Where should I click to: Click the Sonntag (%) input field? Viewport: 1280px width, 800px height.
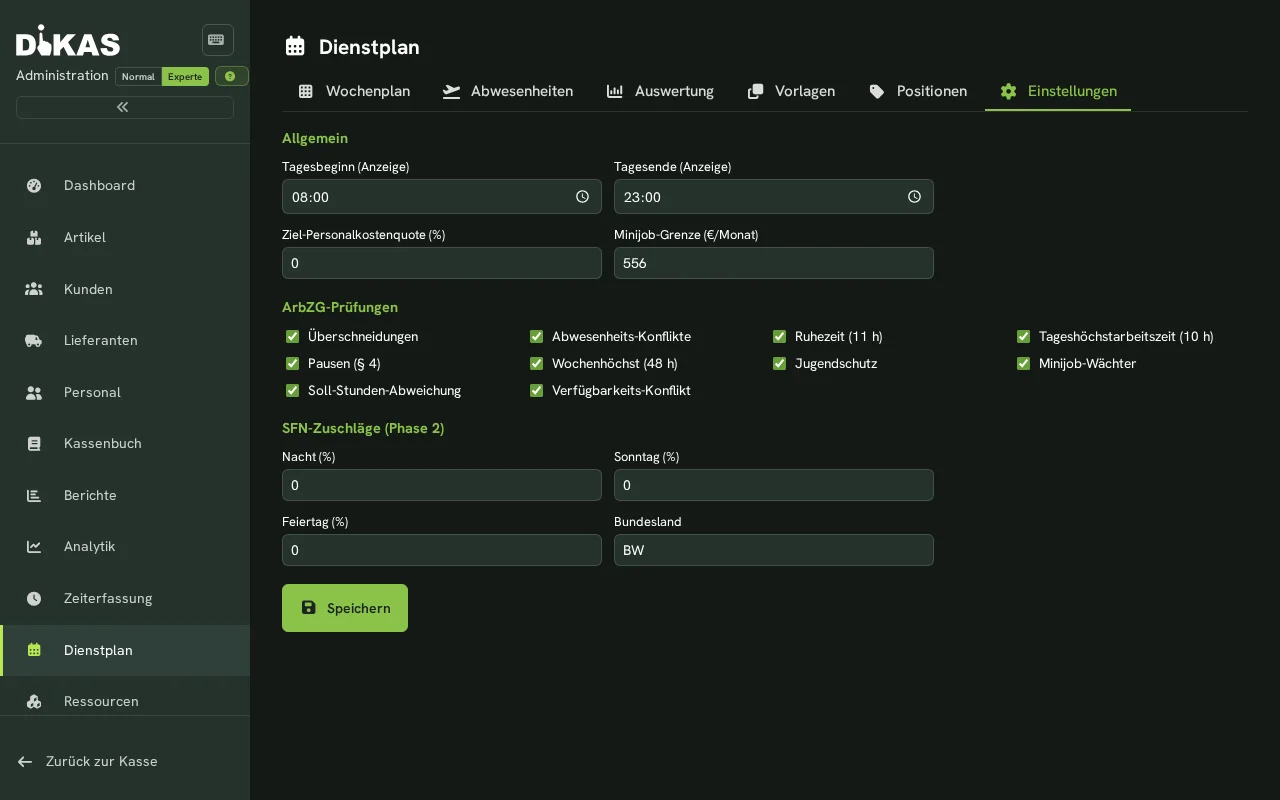point(774,485)
